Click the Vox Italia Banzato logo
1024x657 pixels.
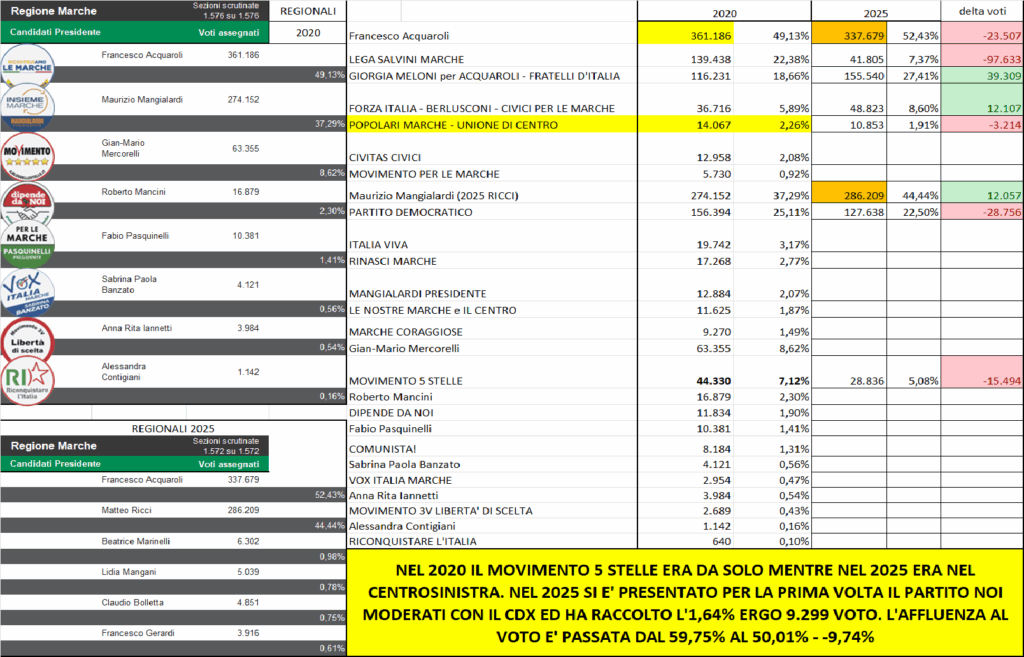31,291
